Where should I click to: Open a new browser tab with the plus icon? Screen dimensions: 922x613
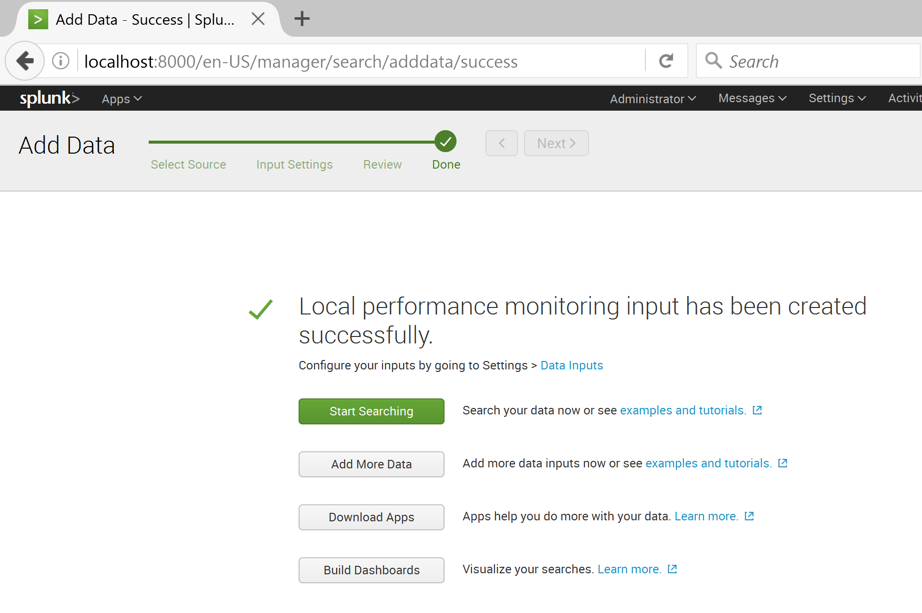tap(302, 19)
